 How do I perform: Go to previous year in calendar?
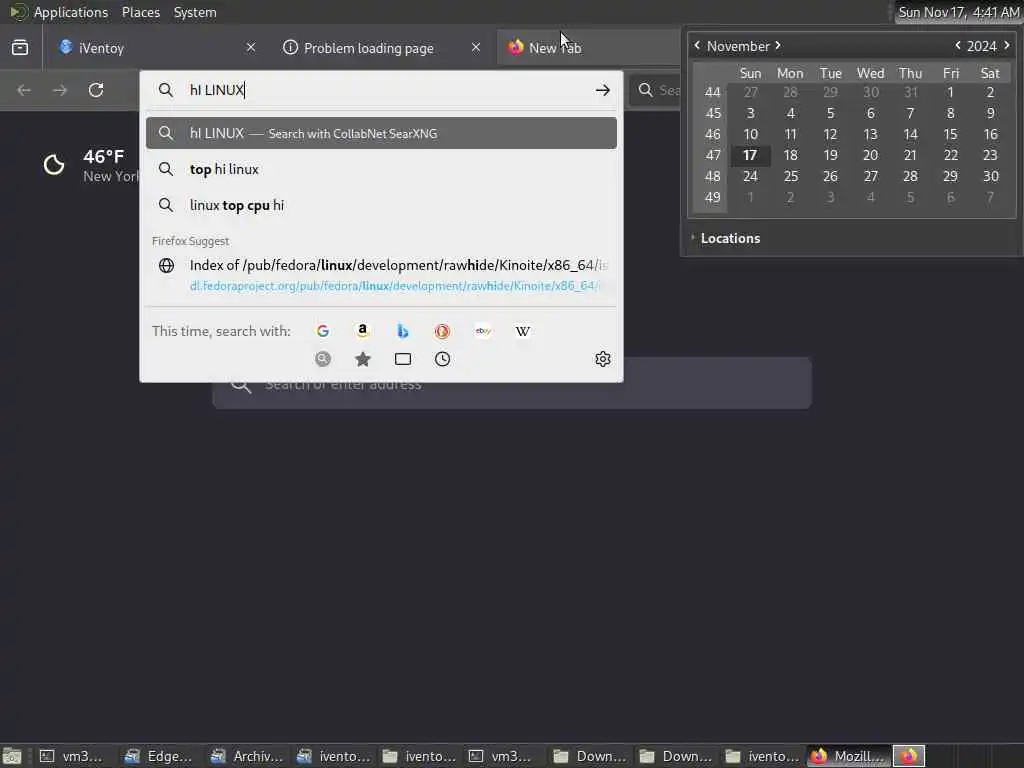coord(958,46)
